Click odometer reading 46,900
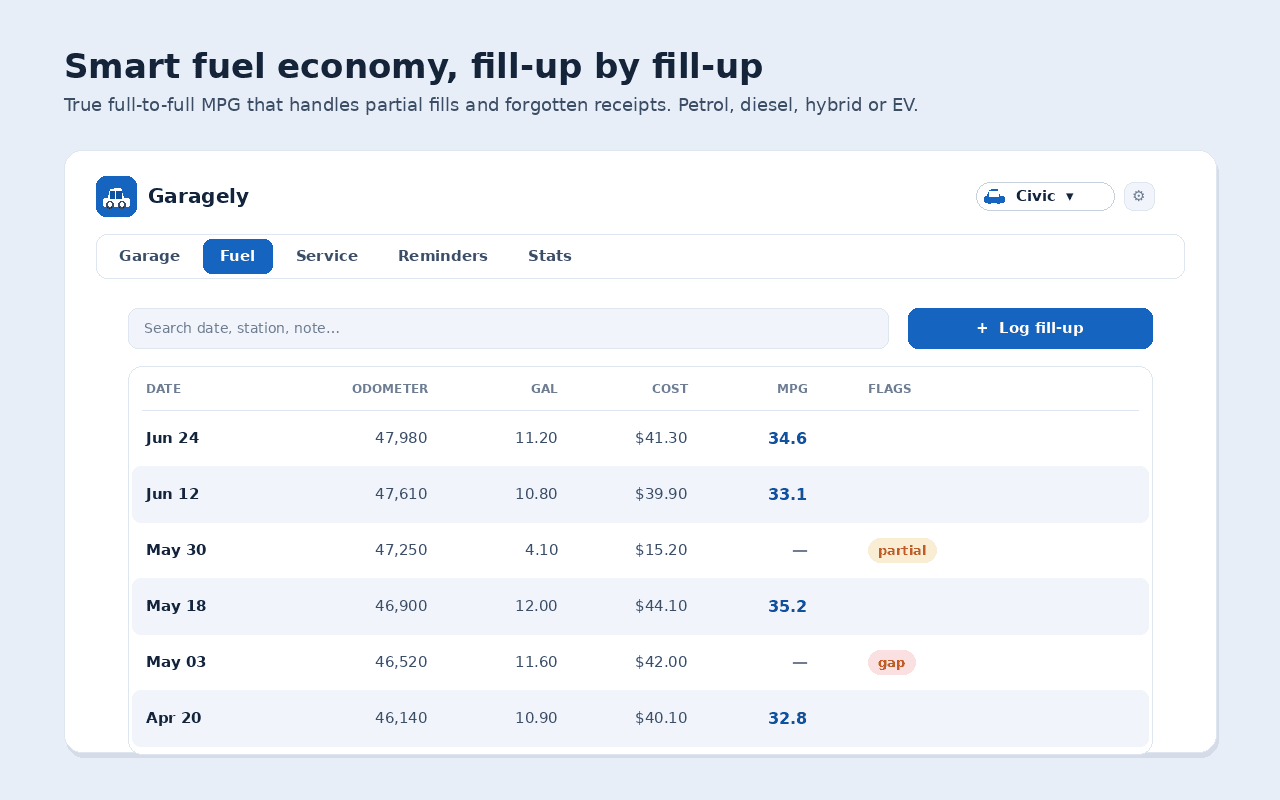 tap(401, 606)
